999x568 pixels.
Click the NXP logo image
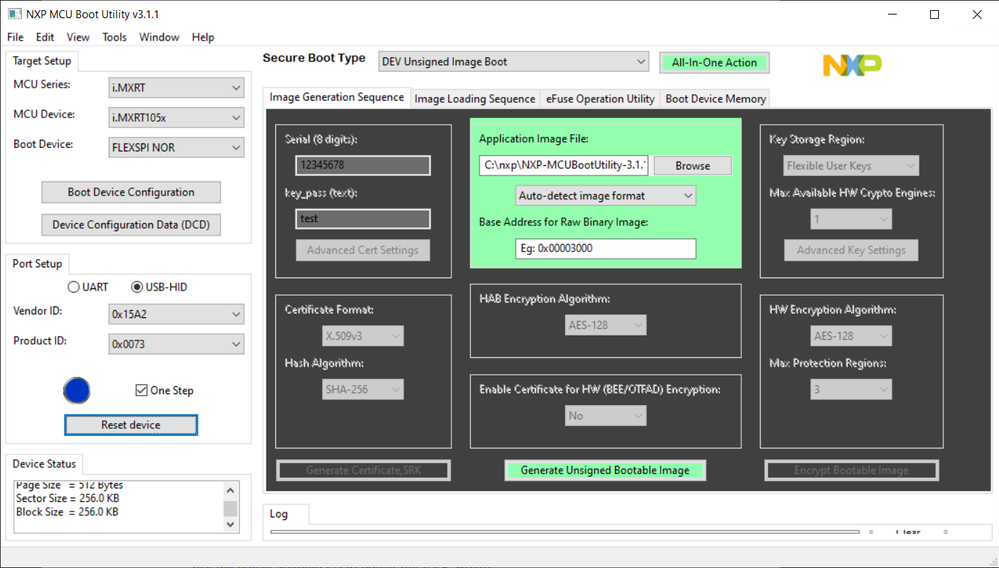click(x=852, y=64)
